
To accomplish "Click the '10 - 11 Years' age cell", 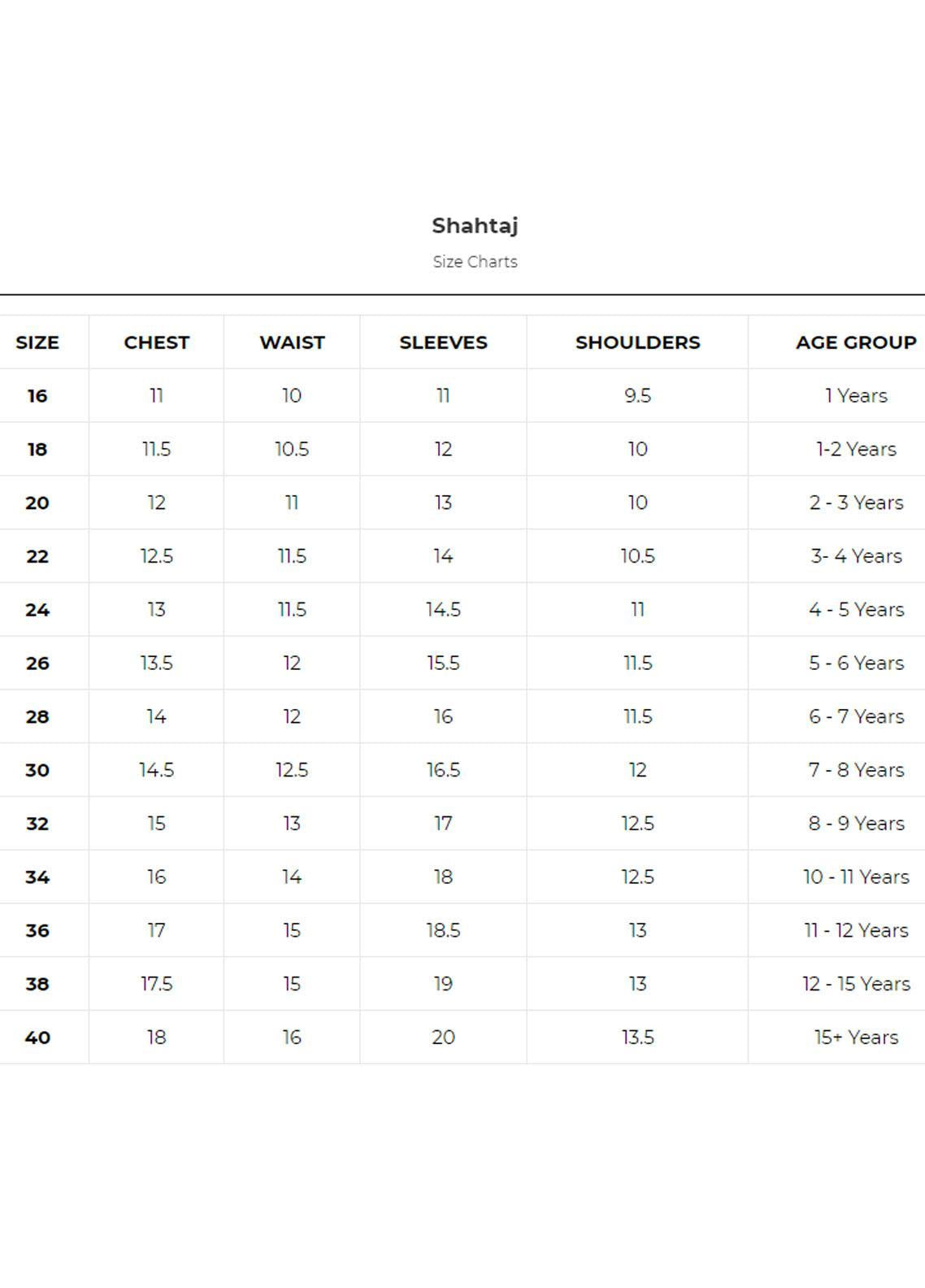I will point(856,877).
